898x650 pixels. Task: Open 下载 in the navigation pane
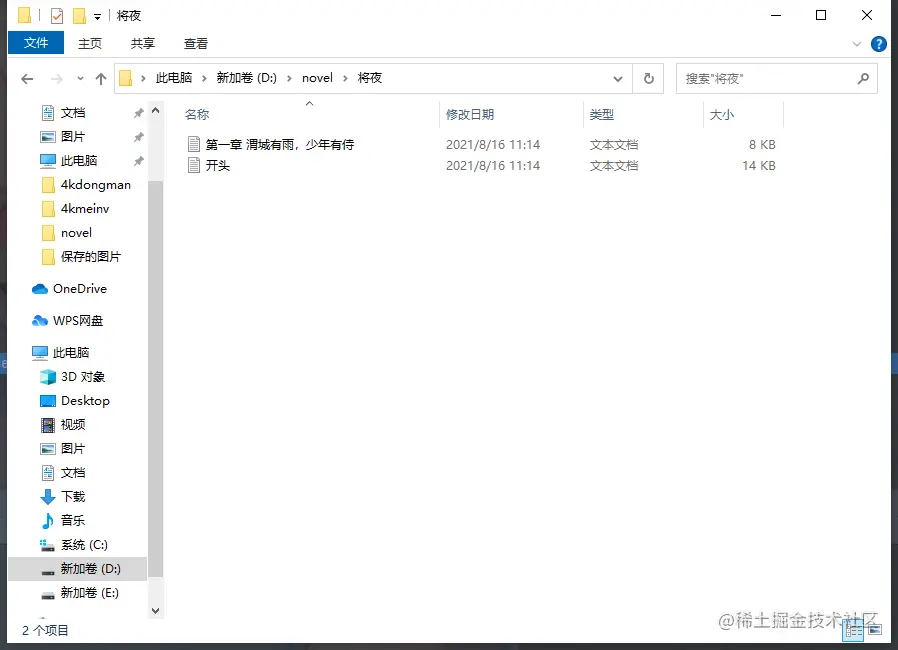[73, 497]
